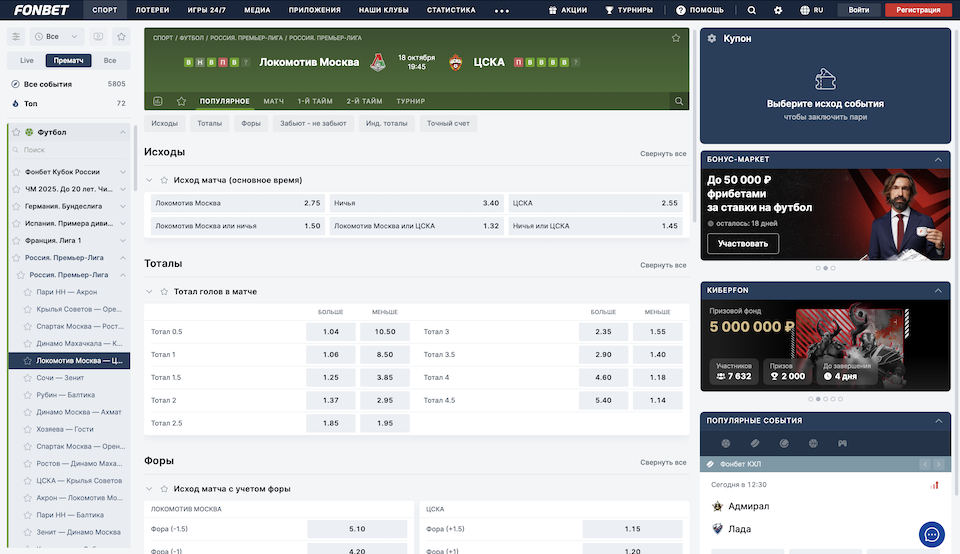Open statistics bars icon for Адмирал match
This screenshot has width=960, height=554.
point(934,485)
